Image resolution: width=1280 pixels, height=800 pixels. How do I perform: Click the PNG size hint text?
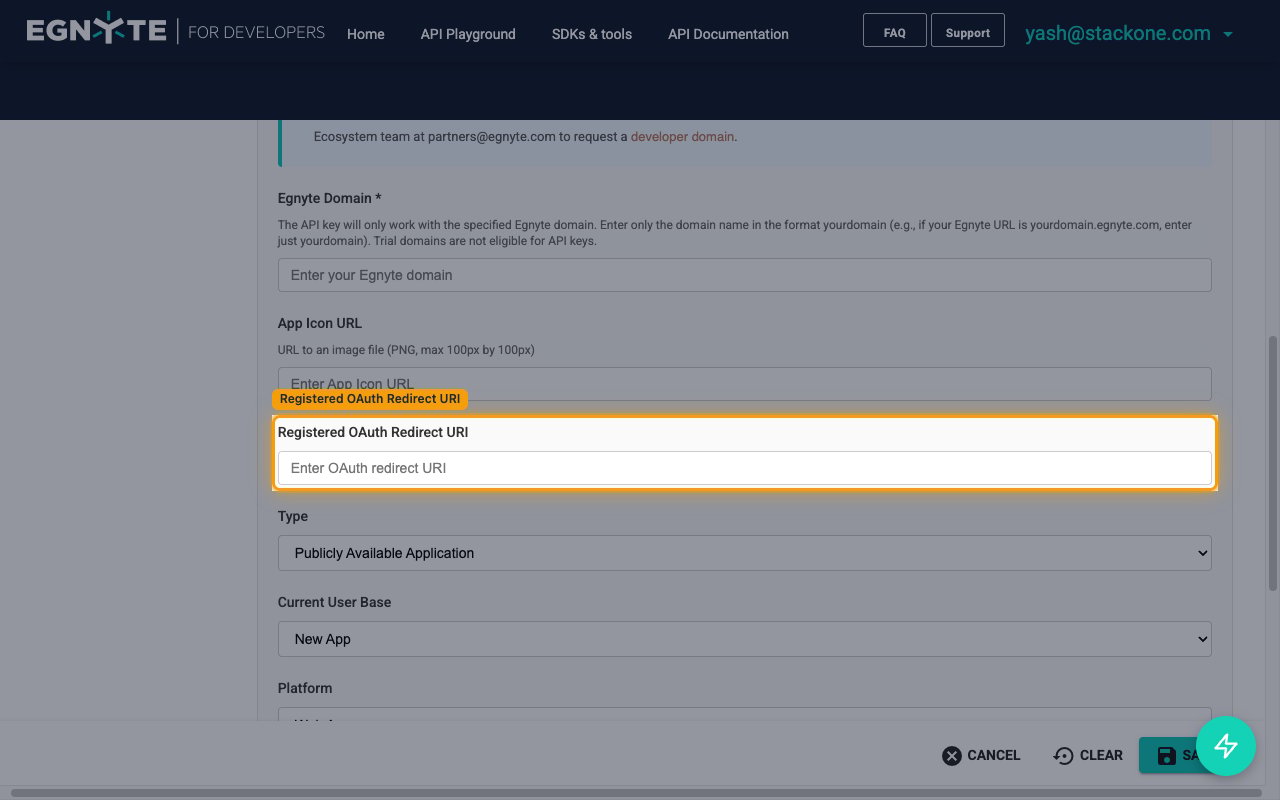point(406,350)
